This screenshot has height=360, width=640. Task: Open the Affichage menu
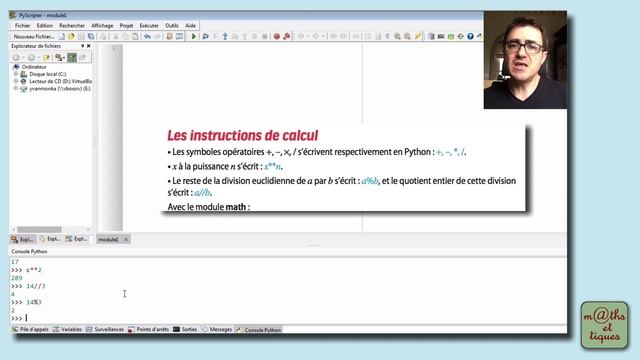pos(102,25)
